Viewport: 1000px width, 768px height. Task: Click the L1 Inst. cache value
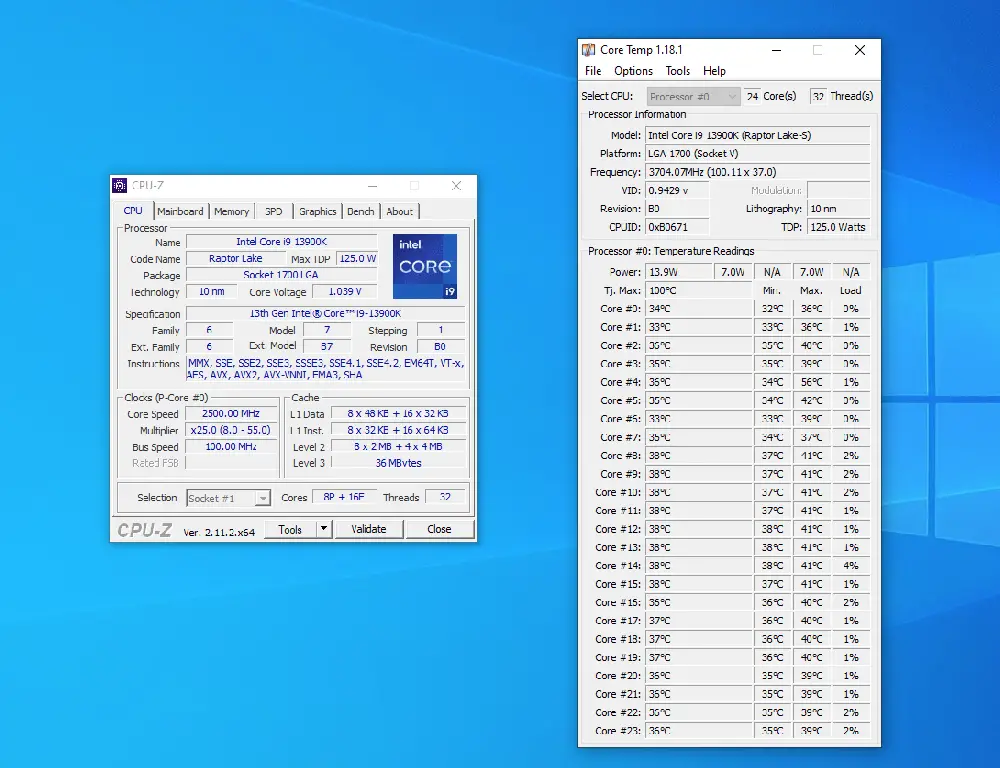[x=398, y=430]
